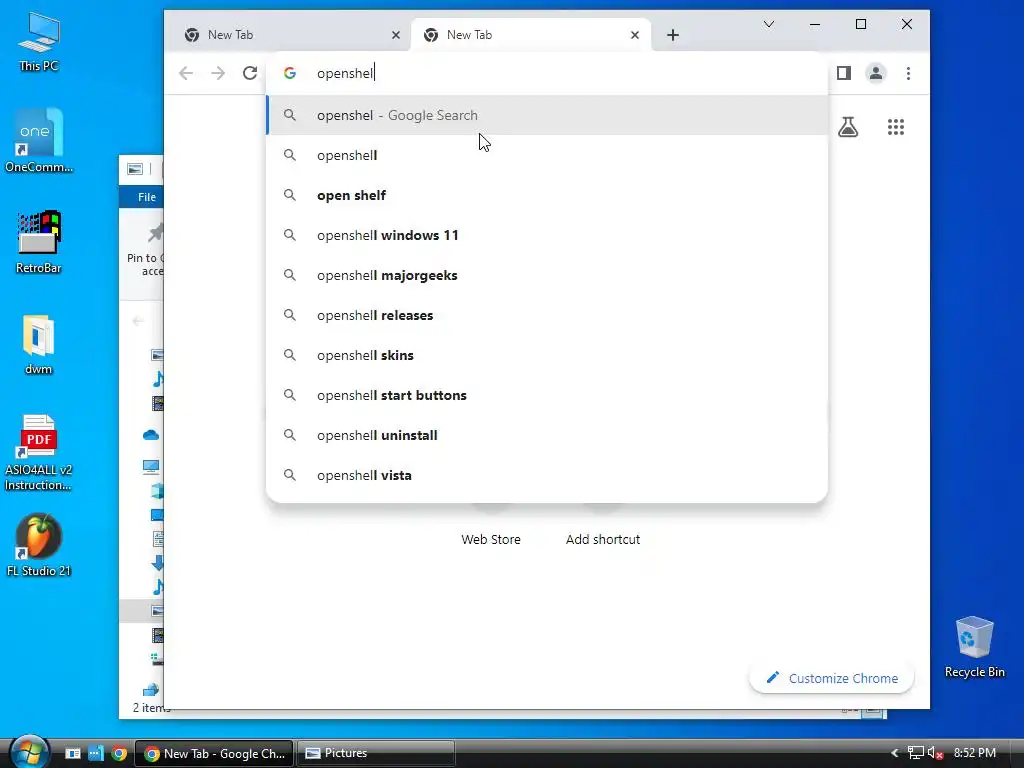Pick 'openshell releases' suggestion
This screenshot has height=768, width=1024.
(x=547, y=315)
